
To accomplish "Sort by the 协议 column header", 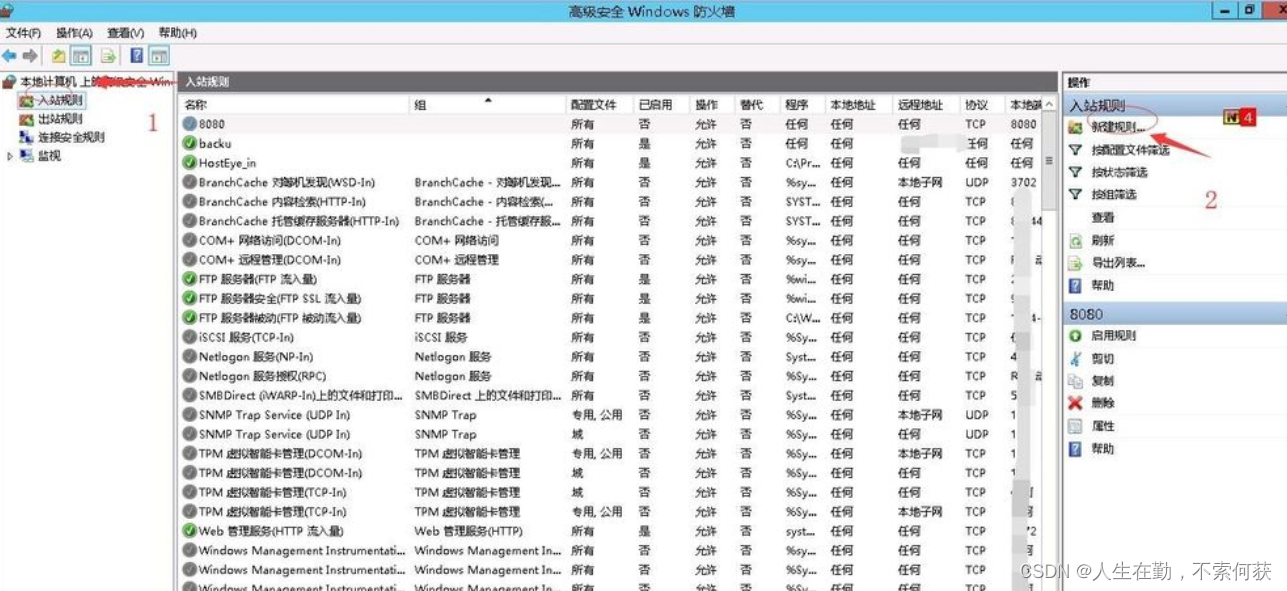I will tap(982, 104).
